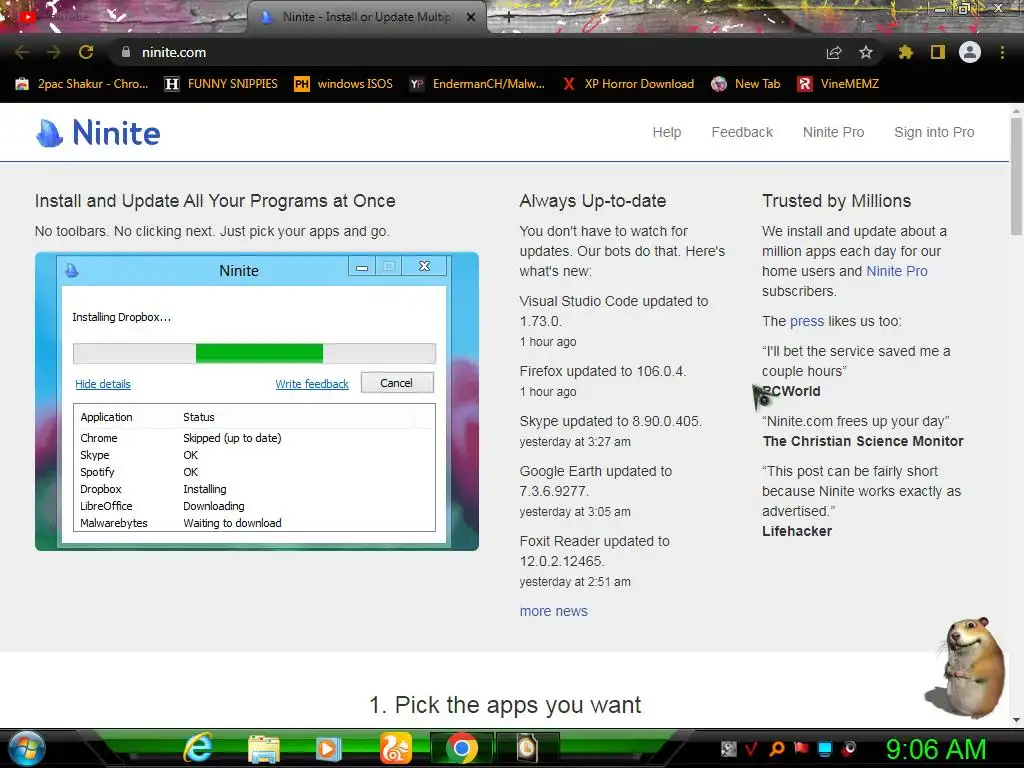
Task: Switch to Chrome on the taskbar
Action: [x=462, y=749]
